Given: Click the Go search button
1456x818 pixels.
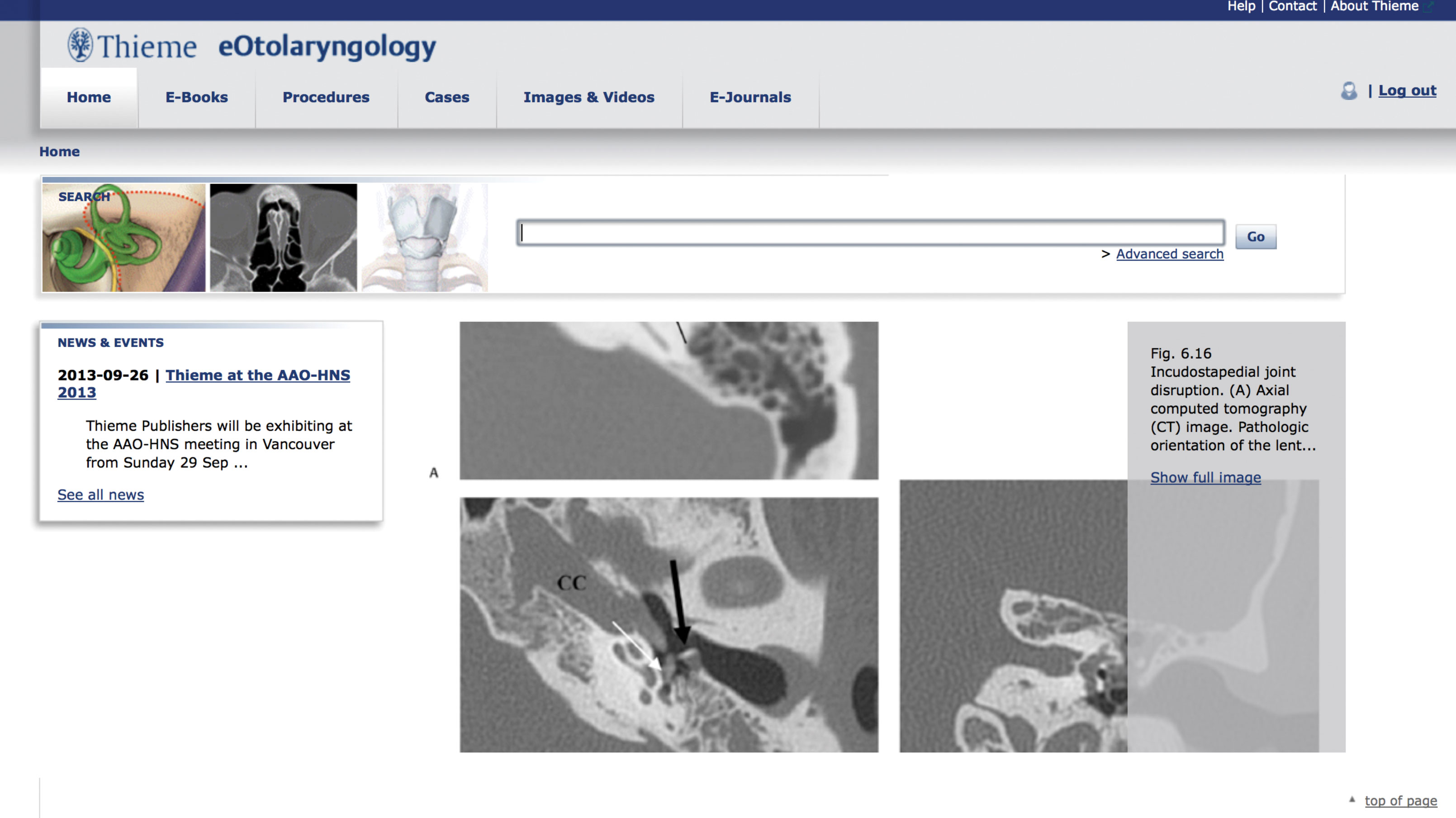Looking at the screenshot, I should 1255,237.
